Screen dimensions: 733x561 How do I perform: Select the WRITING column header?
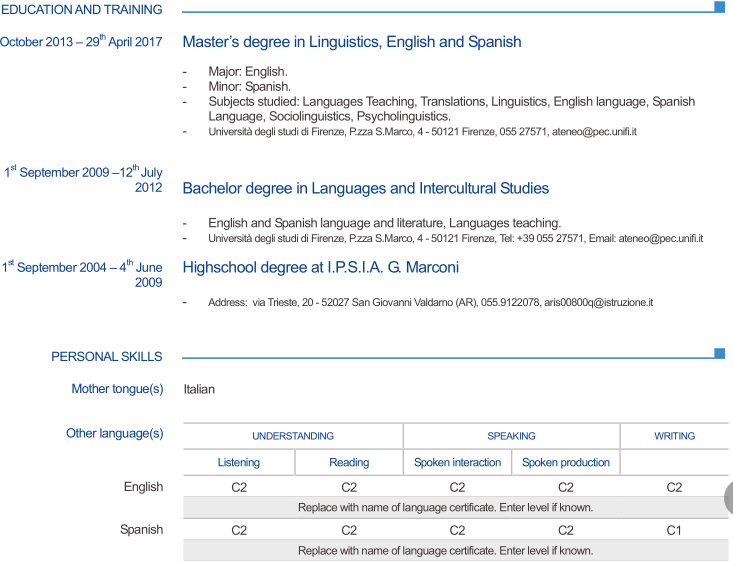point(674,436)
